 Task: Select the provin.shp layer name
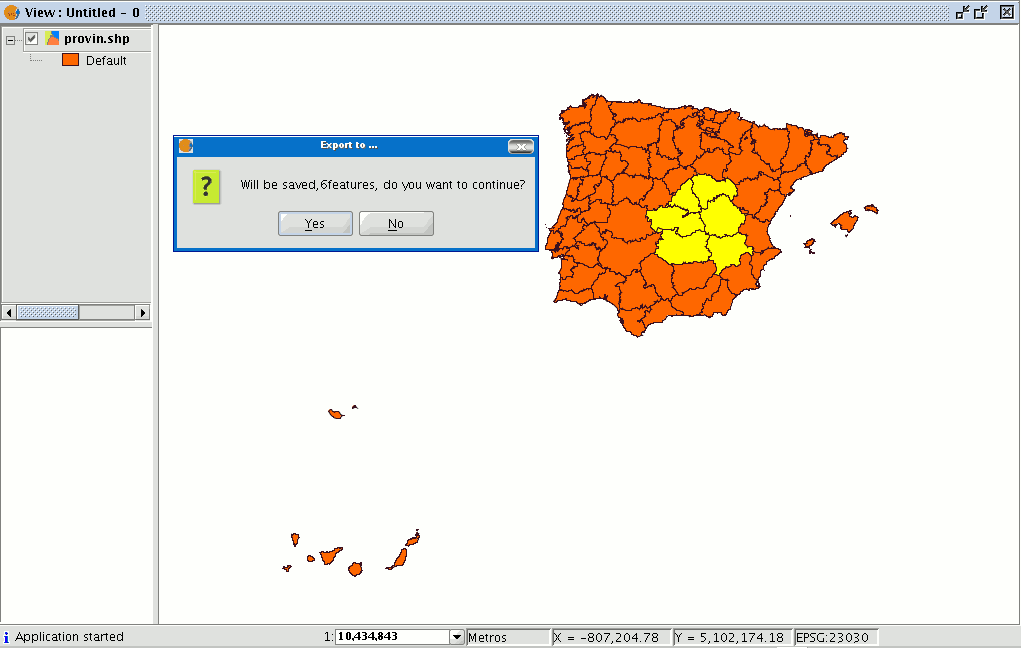pyautogui.click(x=96, y=38)
